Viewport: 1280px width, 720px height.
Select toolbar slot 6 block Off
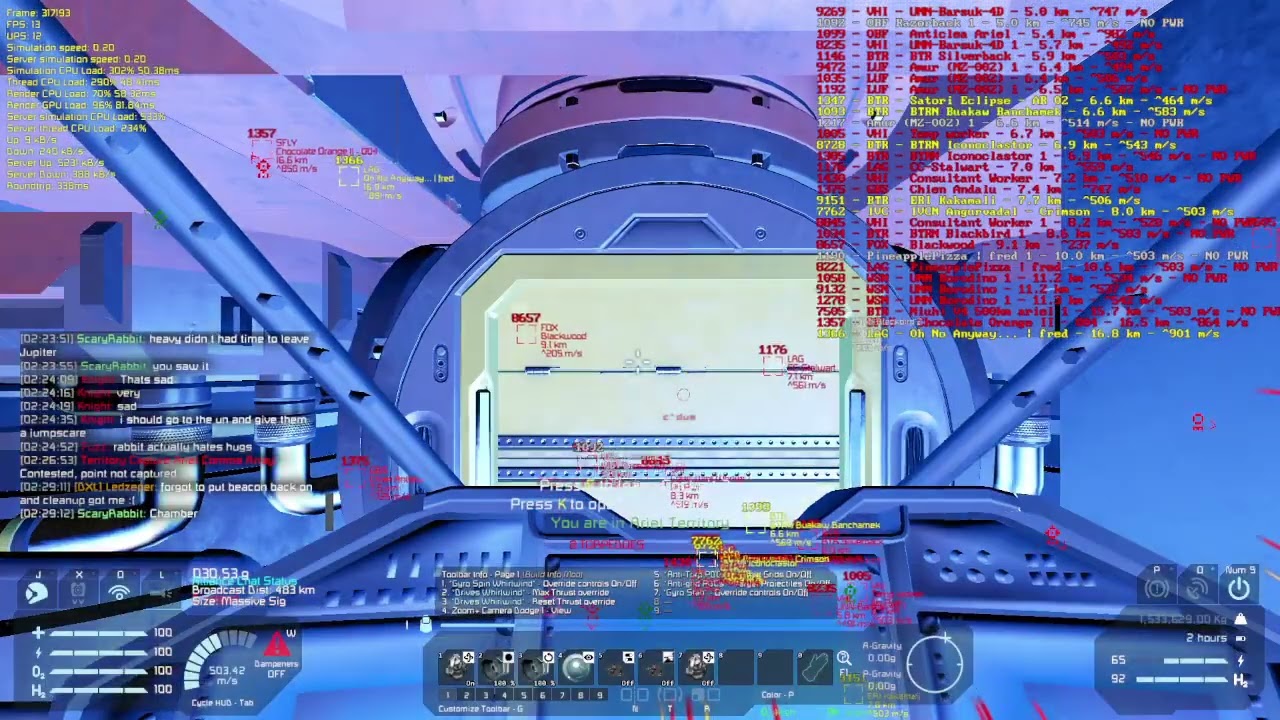click(x=657, y=667)
